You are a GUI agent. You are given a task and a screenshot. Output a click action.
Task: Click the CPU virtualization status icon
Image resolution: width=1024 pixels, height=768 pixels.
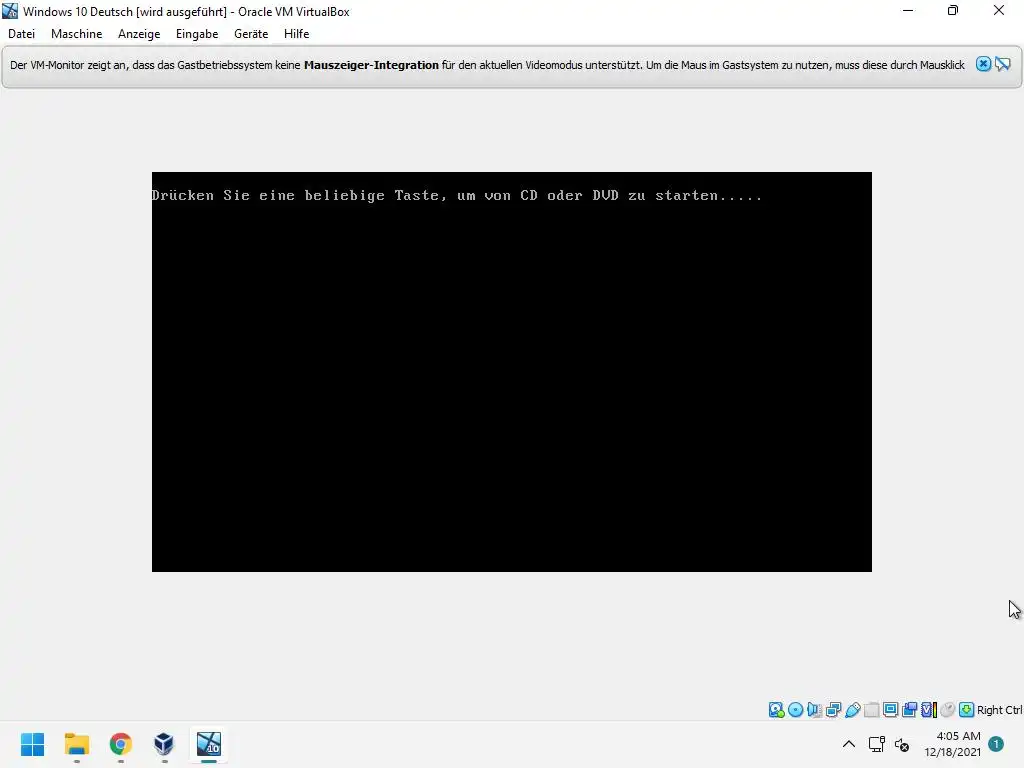point(929,710)
